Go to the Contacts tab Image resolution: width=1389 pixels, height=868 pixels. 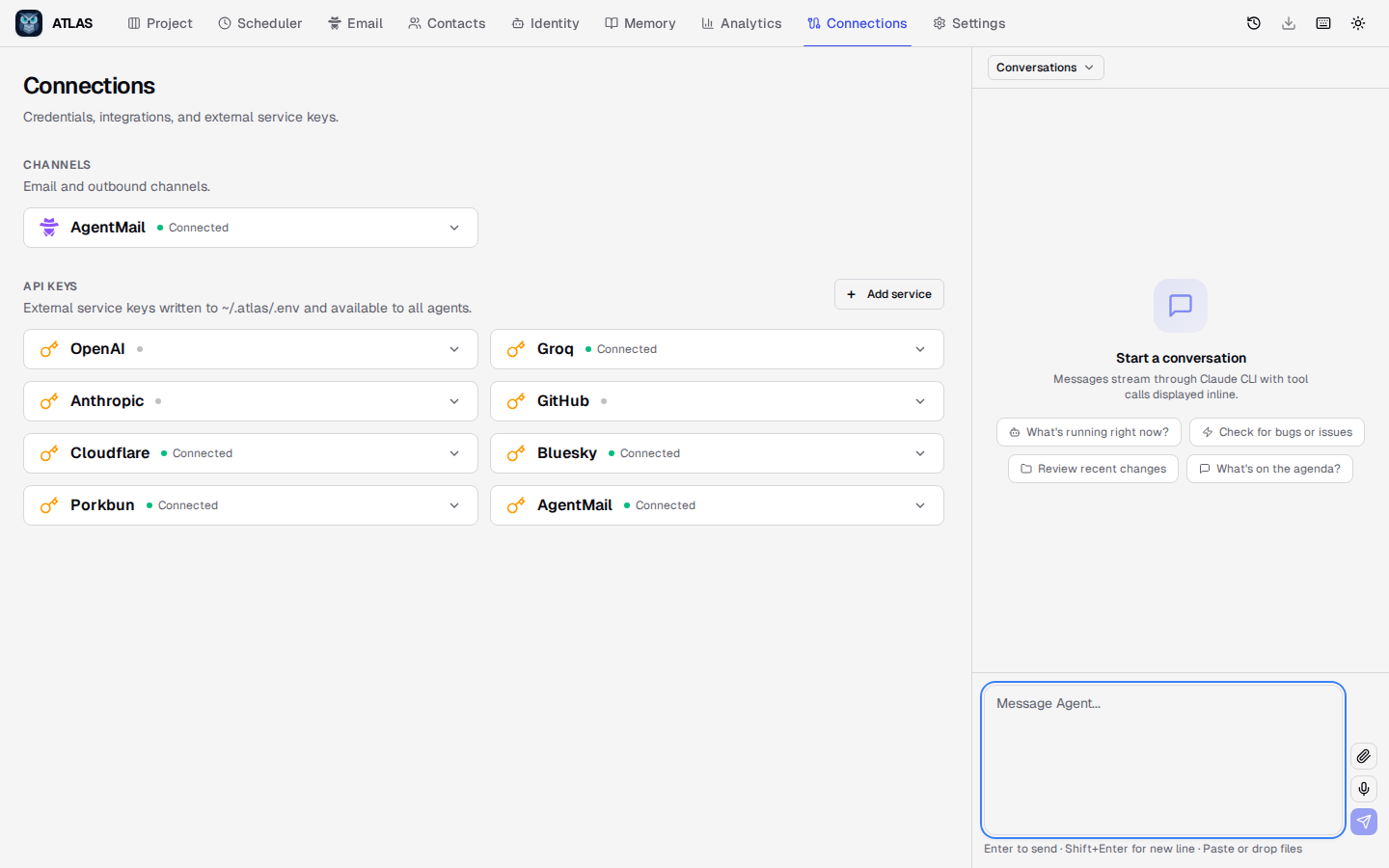[447, 23]
